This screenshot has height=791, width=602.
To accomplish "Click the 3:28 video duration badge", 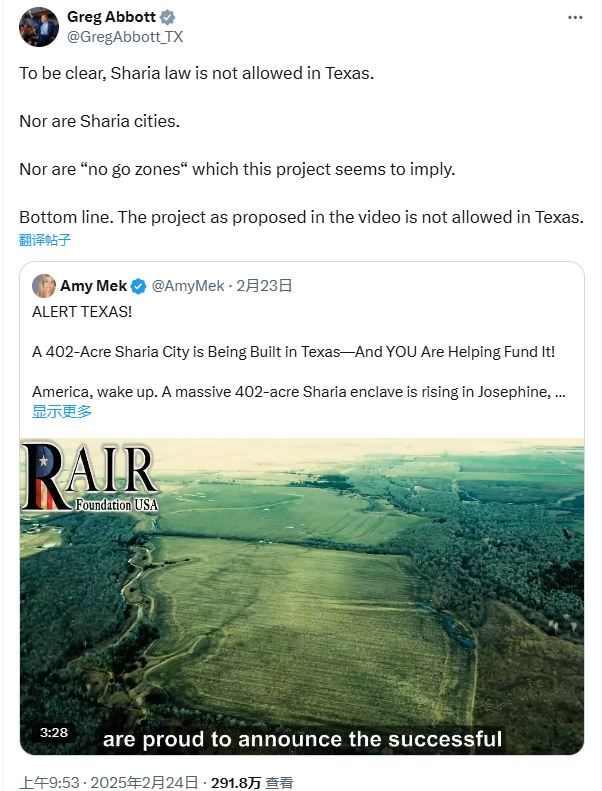I will pos(54,732).
